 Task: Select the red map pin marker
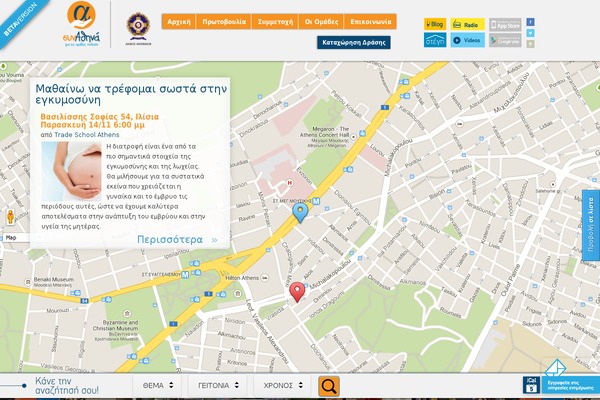pos(297,292)
